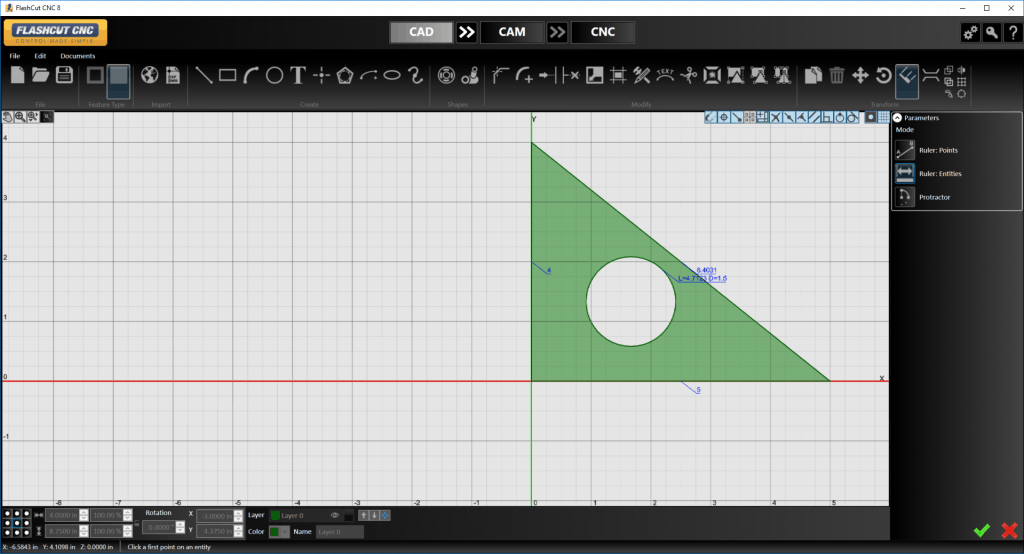The image size is (1024, 554).
Task: Click the Import globe icon
Action: coord(150,75)
